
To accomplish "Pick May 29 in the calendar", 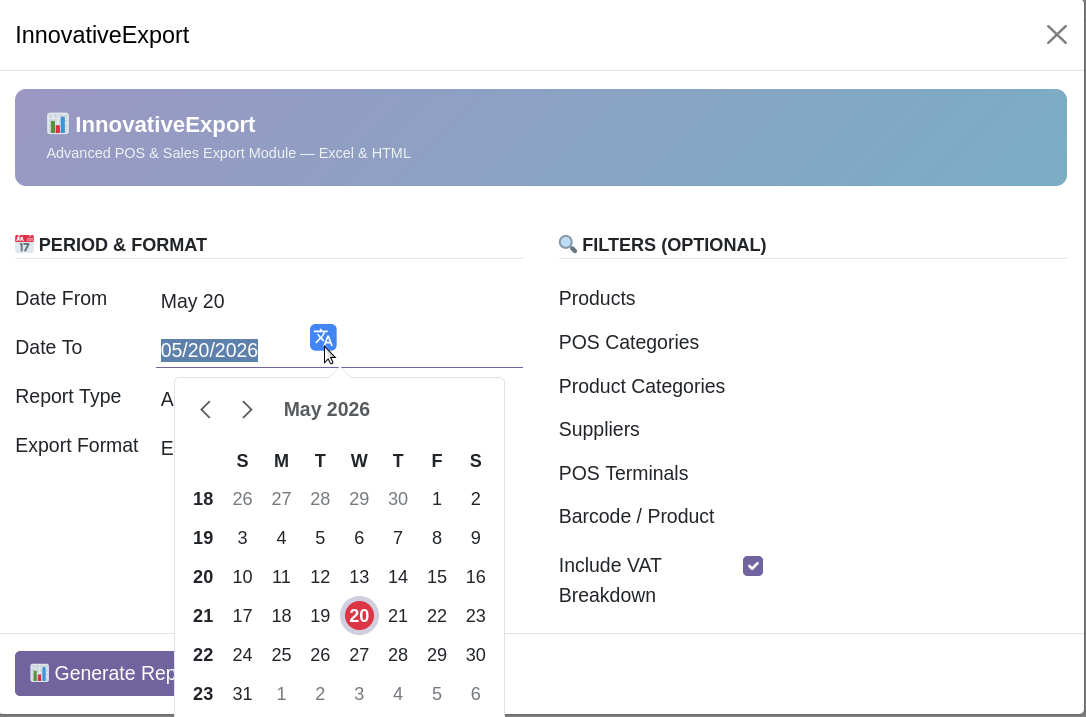I will tap(436, 655).
